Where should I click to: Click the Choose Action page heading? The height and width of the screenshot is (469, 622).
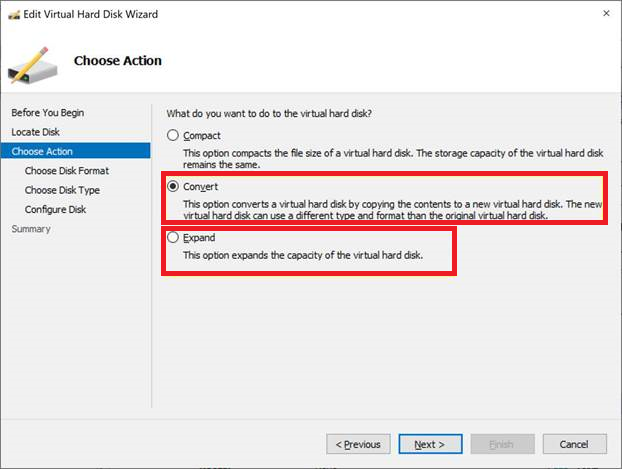(118, 61)
